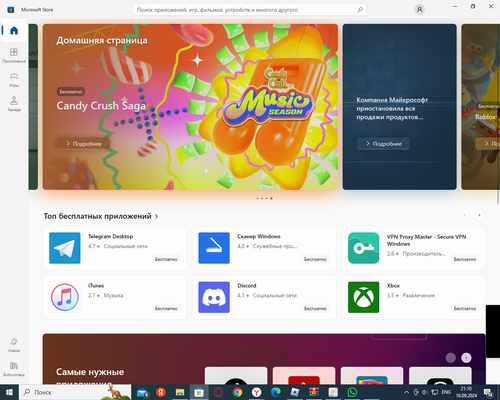Open WhatsApp from the taskbar
Screen dimensions: 500x400
pyautogui.click(x=352, y=392)
